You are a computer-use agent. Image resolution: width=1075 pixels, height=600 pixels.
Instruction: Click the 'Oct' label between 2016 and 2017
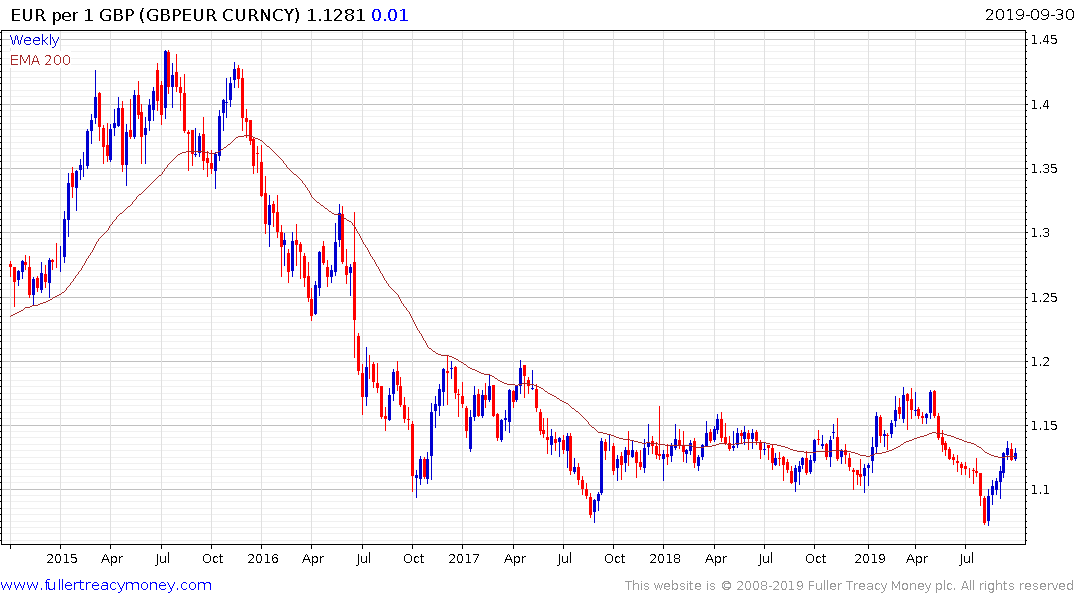coord(413,558)
